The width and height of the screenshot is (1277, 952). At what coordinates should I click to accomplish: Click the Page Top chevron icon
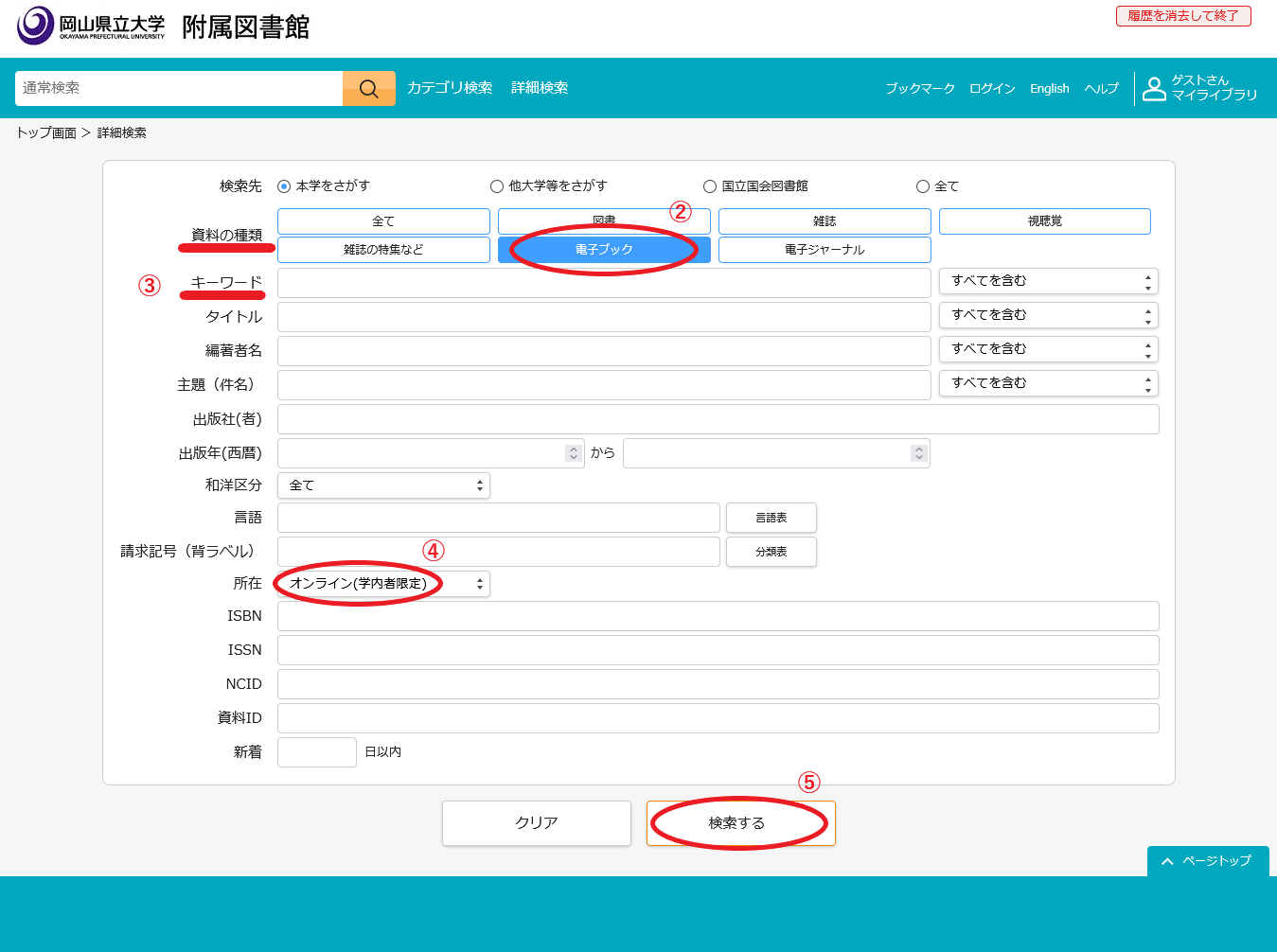1167,861
